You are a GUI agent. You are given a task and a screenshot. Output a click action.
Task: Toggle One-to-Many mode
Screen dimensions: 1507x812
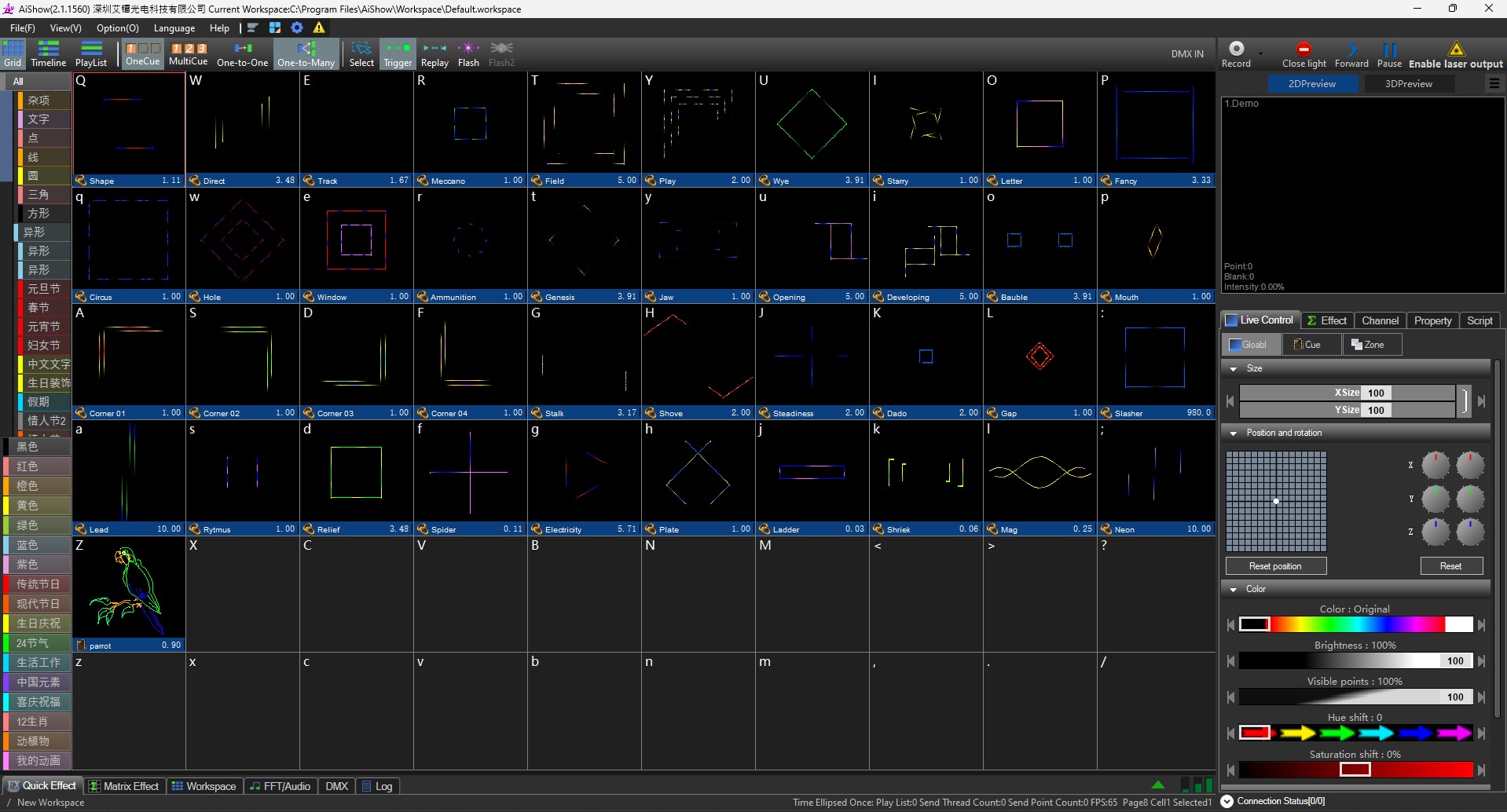(x=306, y=54)
